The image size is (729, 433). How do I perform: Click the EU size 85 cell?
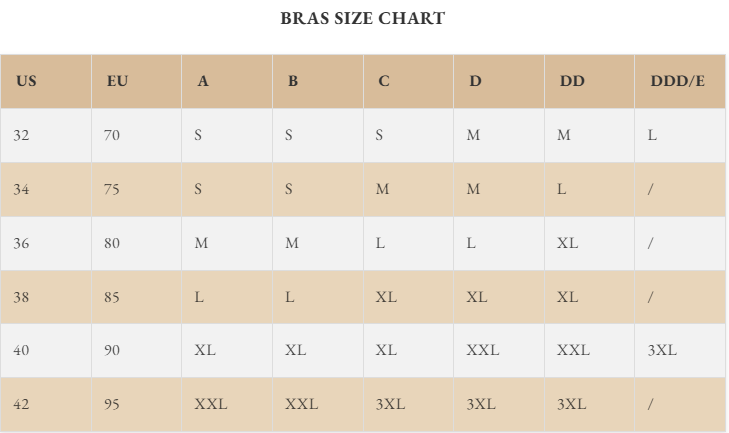coord(111,297)
